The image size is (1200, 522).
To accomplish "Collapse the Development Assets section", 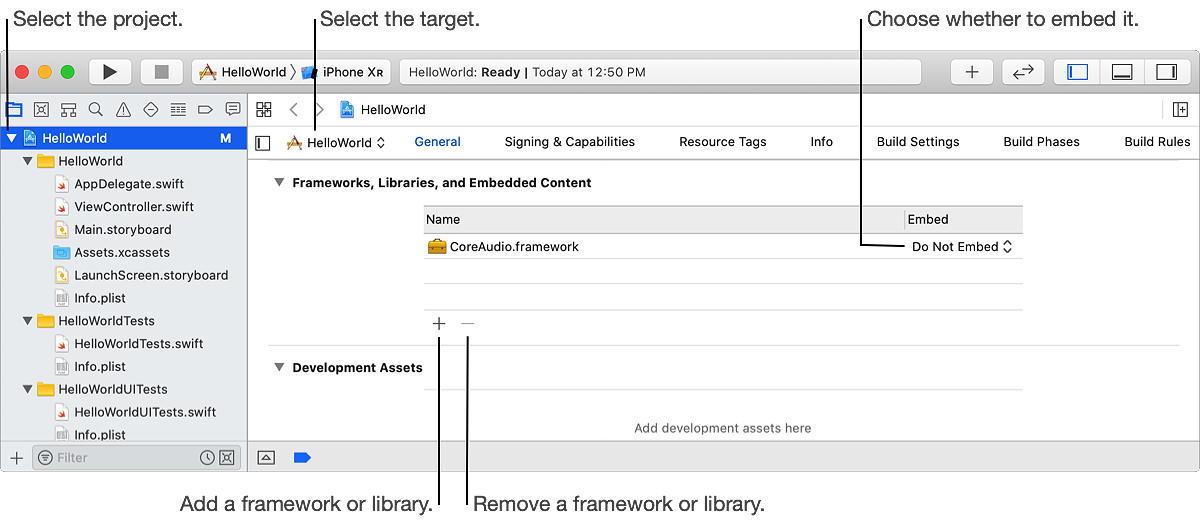I will click(x=279, y=368).
